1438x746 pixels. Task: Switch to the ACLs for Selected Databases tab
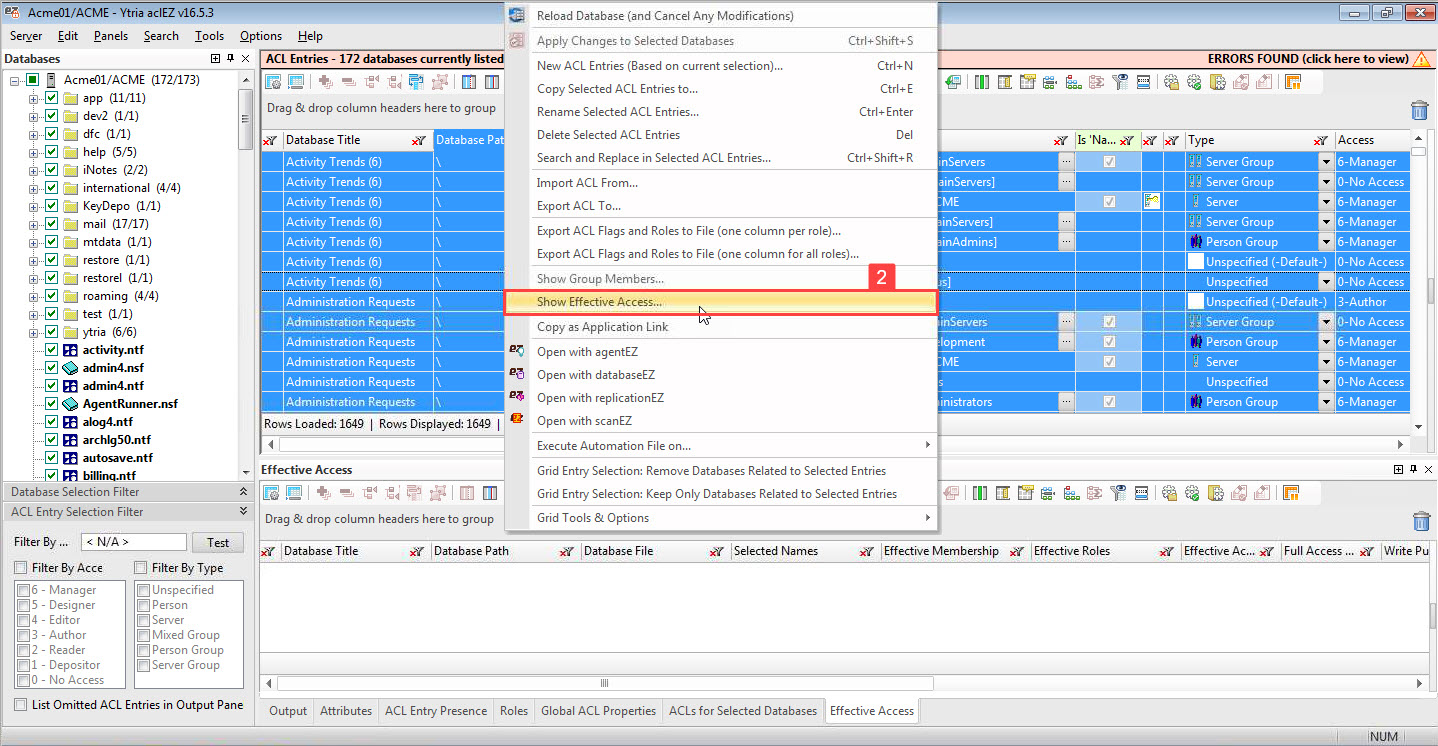coord(743,711)
